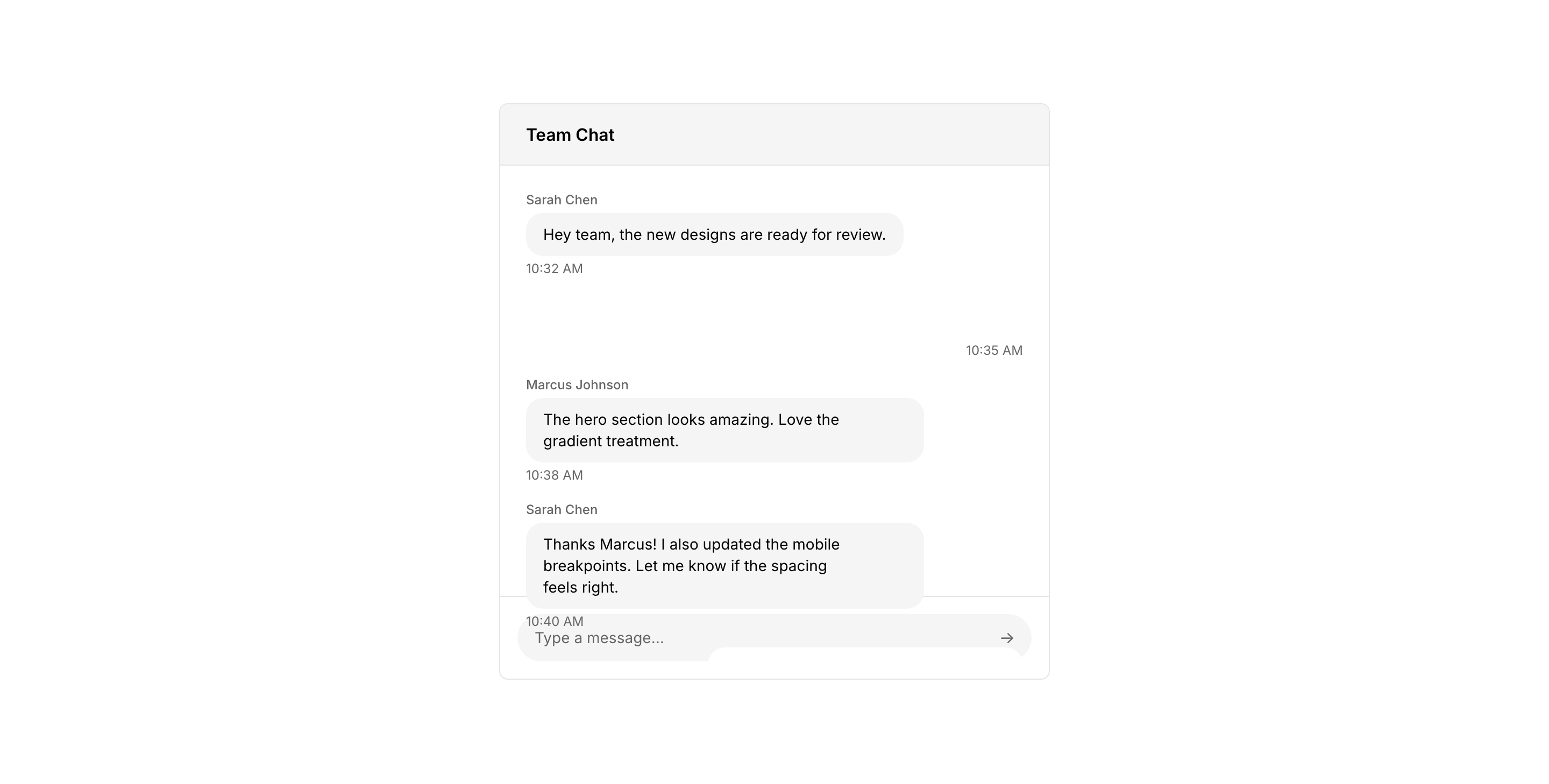
Task: Click 'feels right.' line in Sarah's message
Action: click(x=581, y=587)
